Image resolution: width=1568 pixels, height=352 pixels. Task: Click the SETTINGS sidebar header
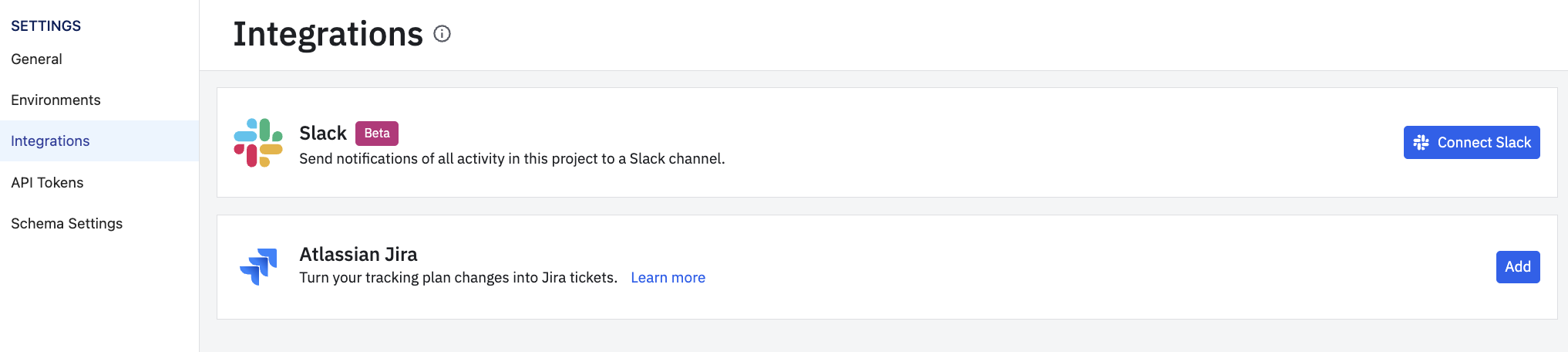pos(46,26)
